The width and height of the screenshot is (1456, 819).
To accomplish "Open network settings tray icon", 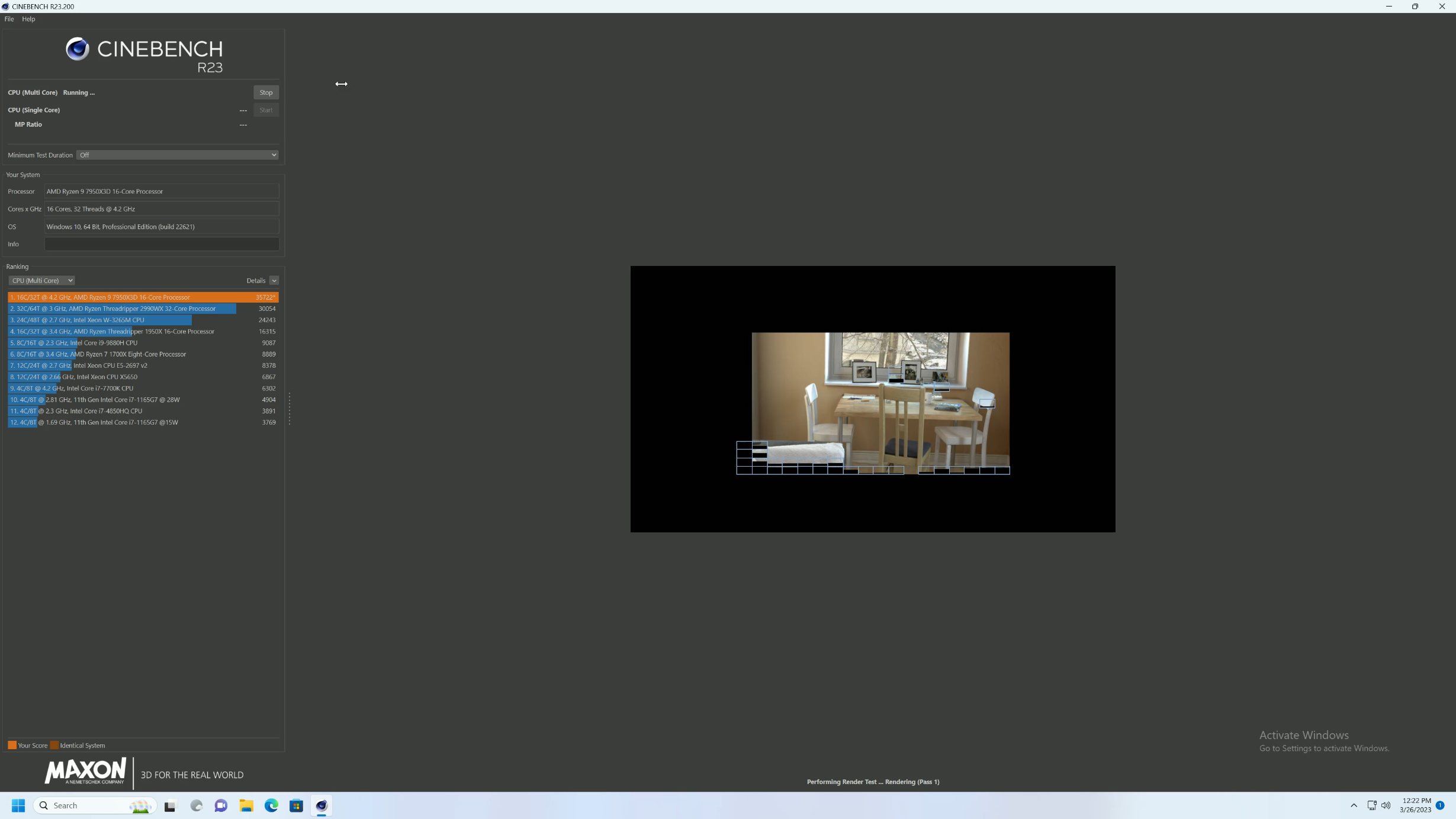I will (x=1371, y=805).
